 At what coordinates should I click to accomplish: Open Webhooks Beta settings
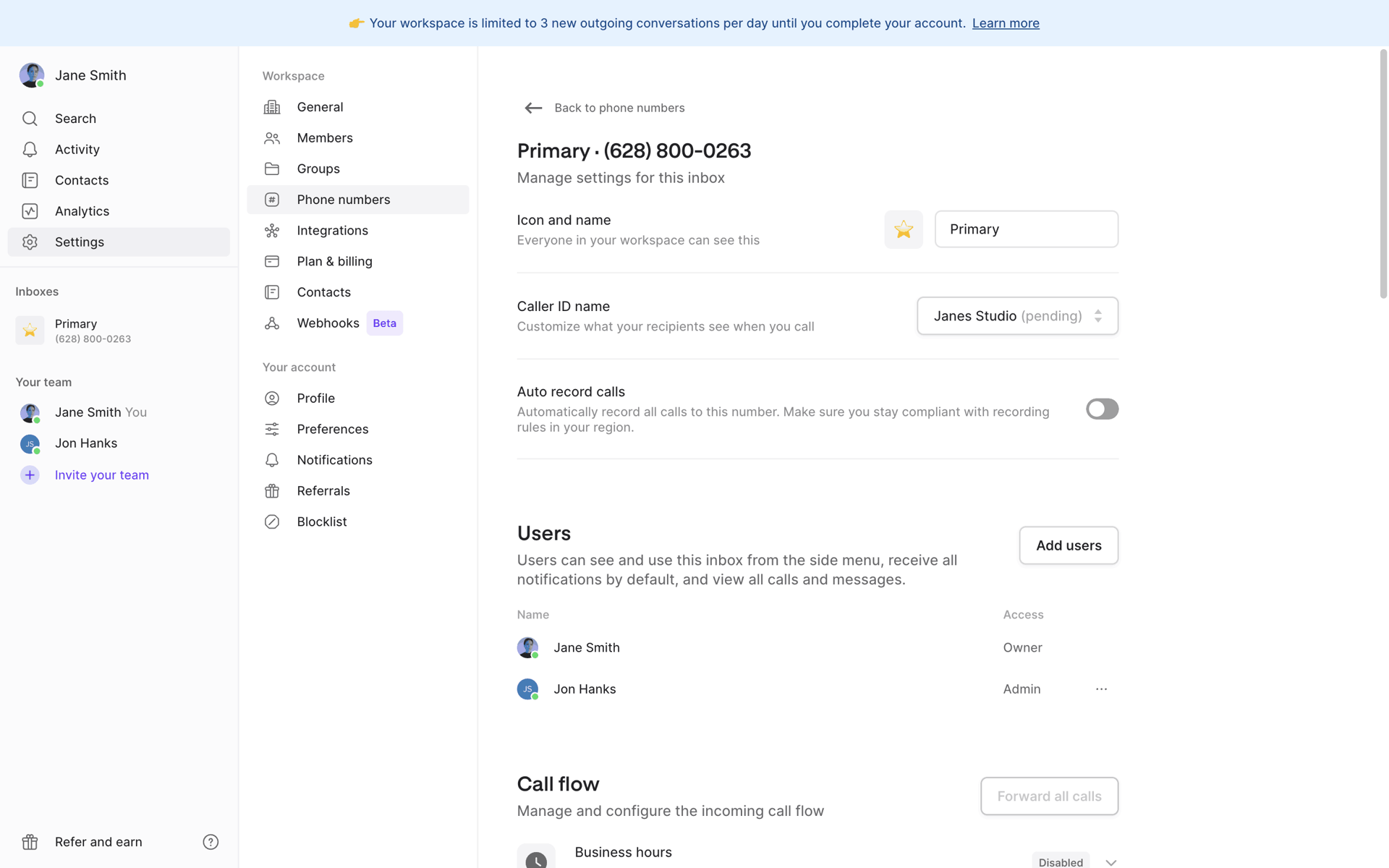tap(357, 323)
